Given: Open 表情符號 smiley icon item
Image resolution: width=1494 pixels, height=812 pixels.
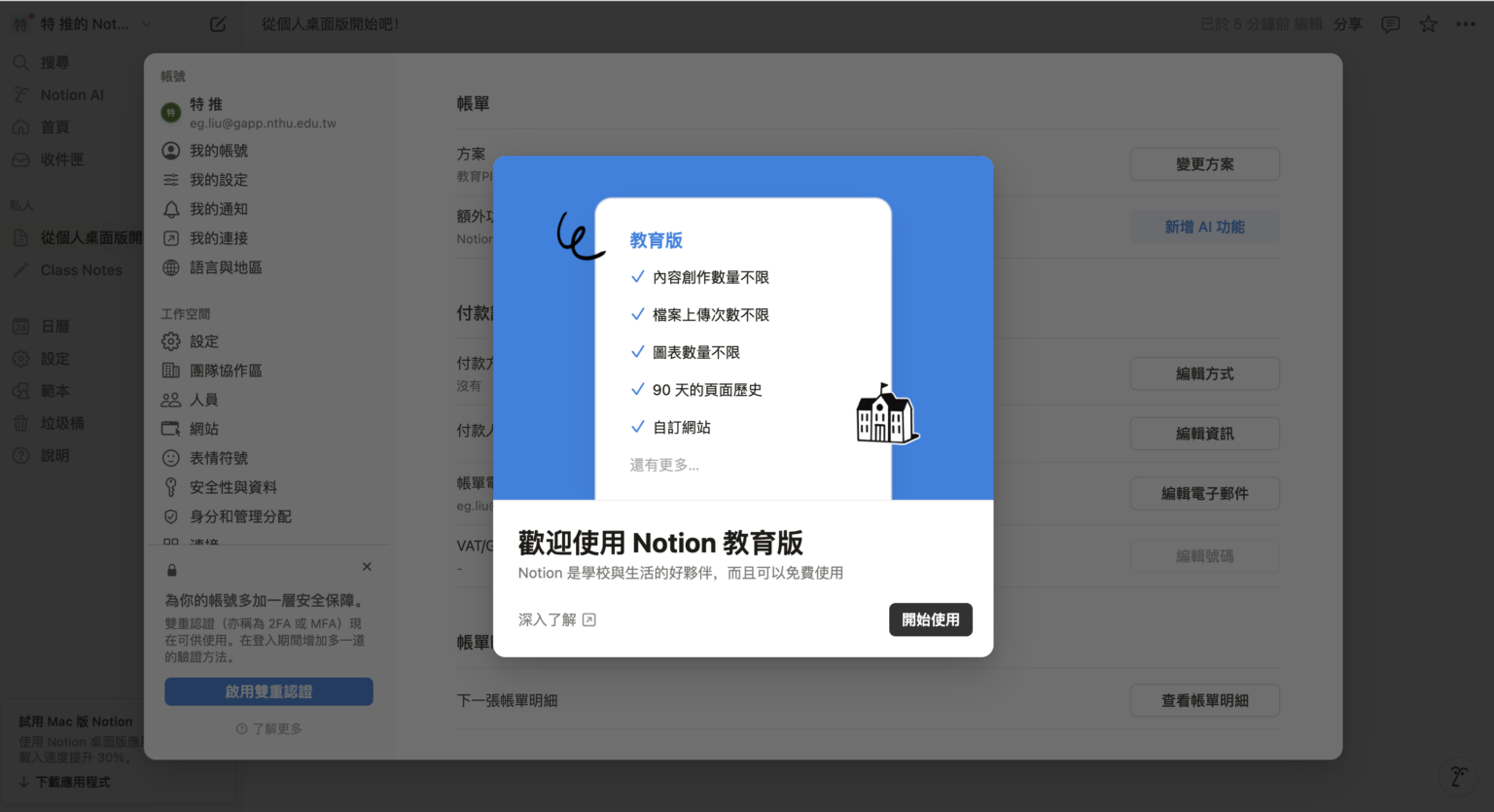Looking at the screenshot, I should click(x=218, y=458).
